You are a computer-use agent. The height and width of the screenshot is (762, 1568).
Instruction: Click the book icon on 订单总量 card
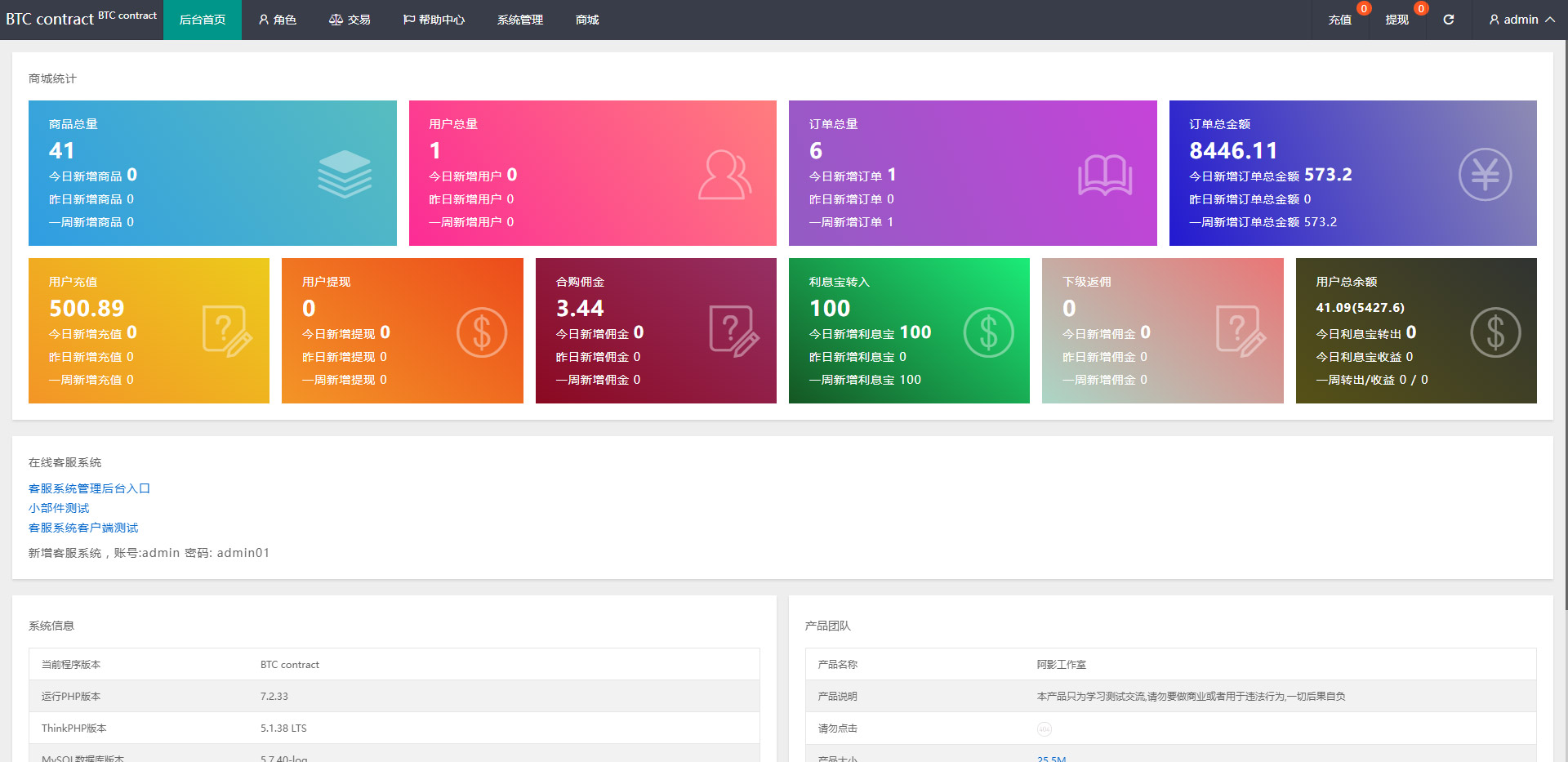[x=1105, y=175]
